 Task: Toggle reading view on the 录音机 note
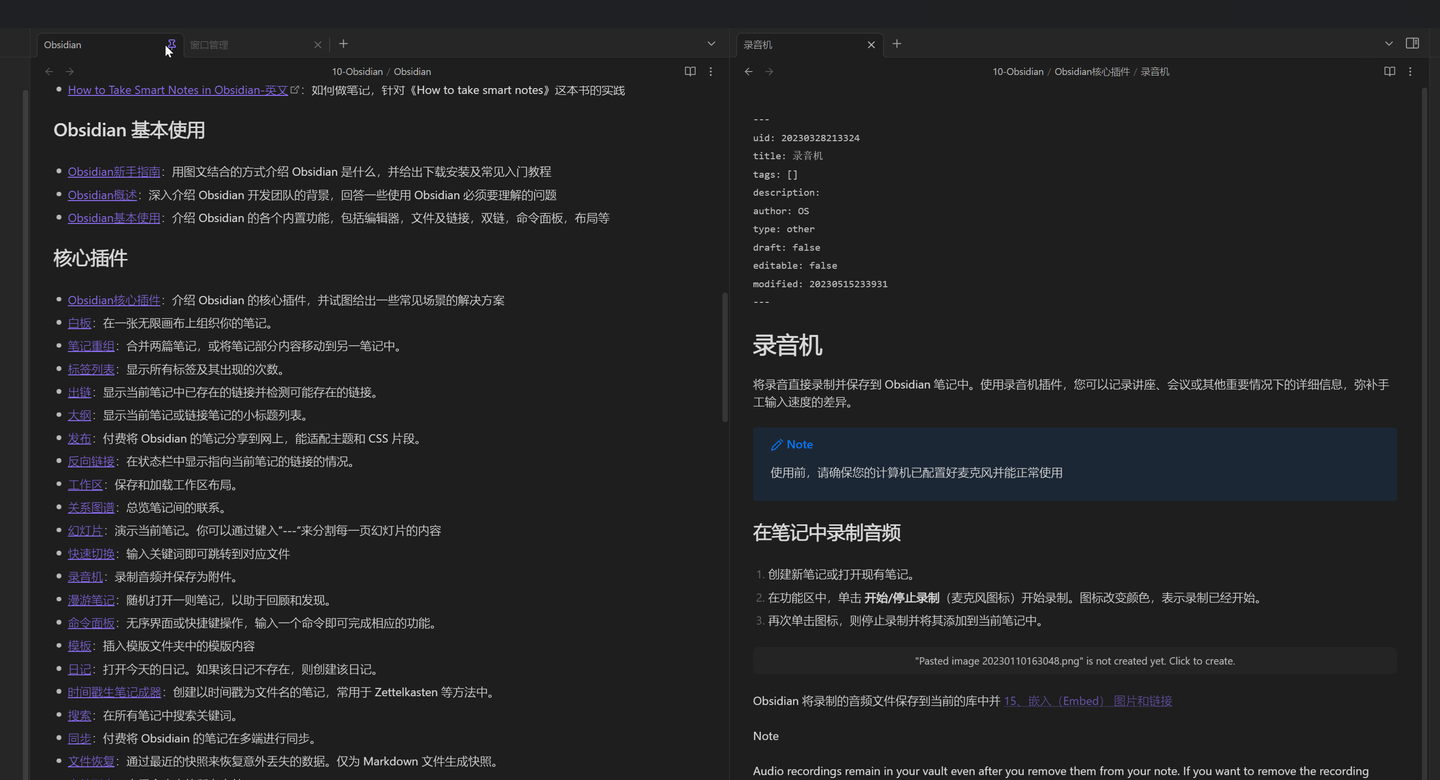[x=1389, y=71]
